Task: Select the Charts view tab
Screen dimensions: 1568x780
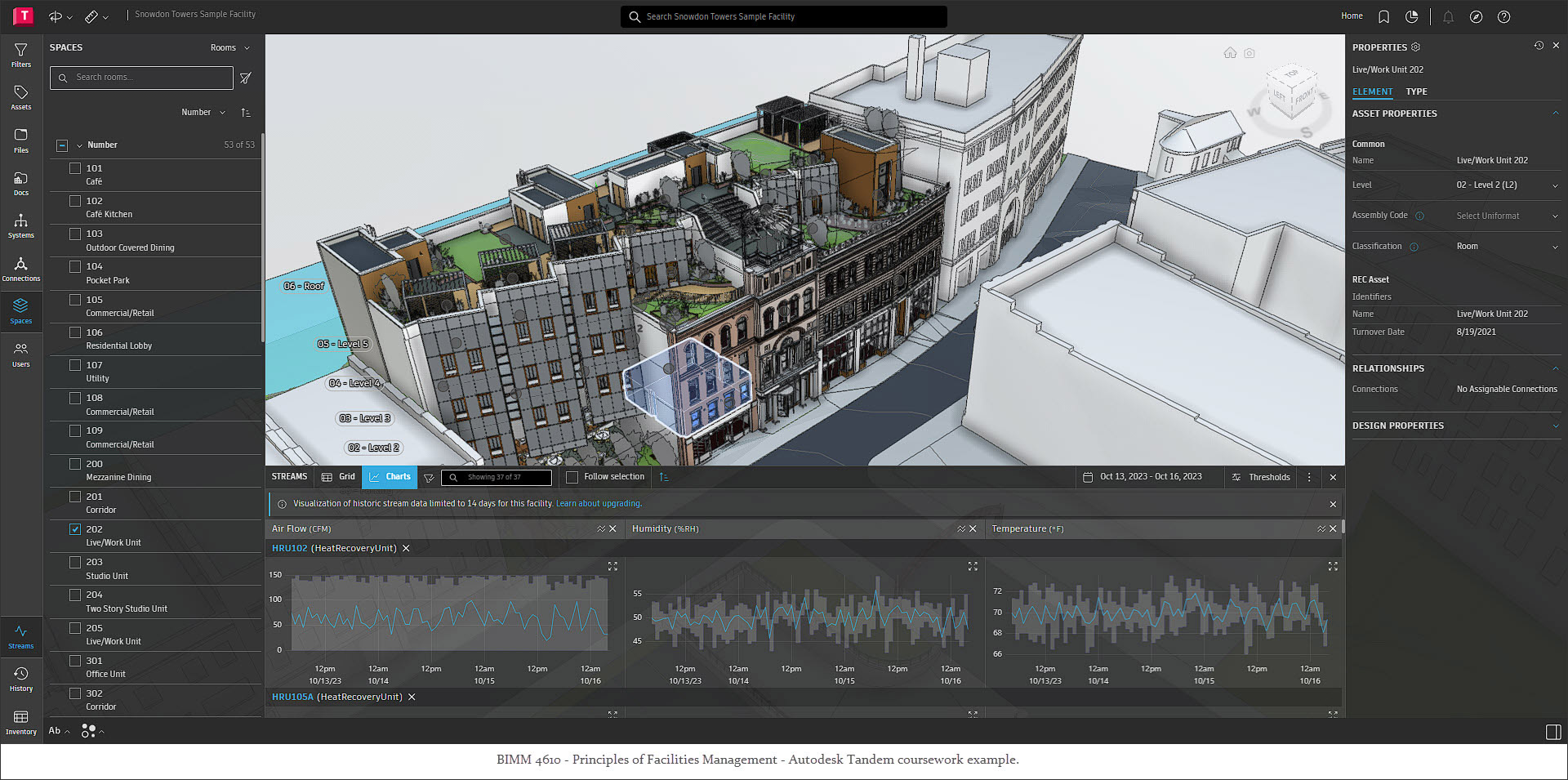Action: click(390, 477)
